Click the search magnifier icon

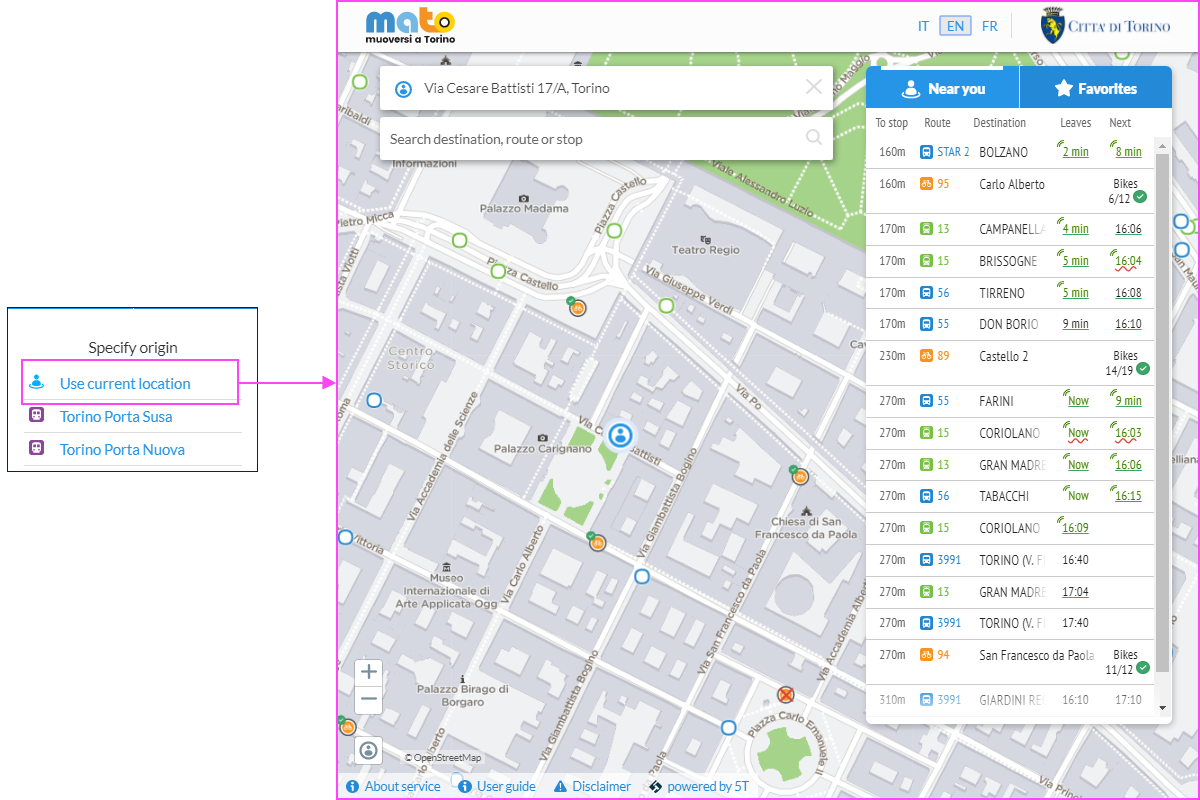[x=814, y=138]
